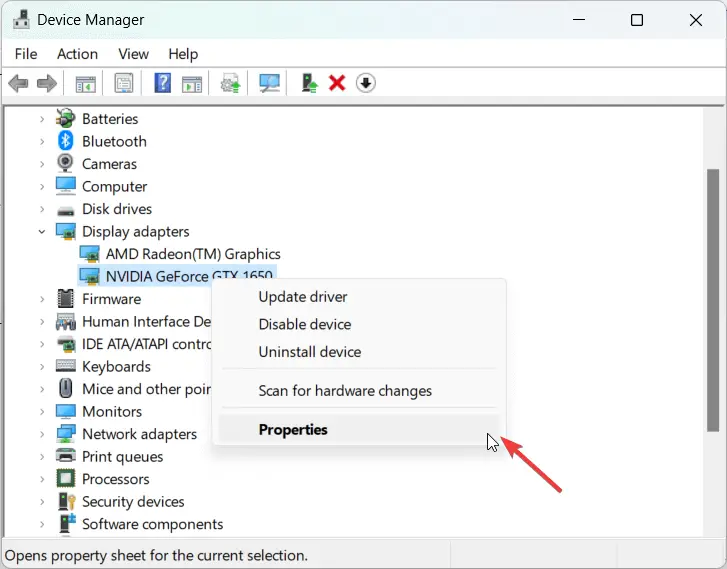727x569 pixels.
Task: Select AMD Radeon(TM) Graphics entry
Action: tap(193, 254)
